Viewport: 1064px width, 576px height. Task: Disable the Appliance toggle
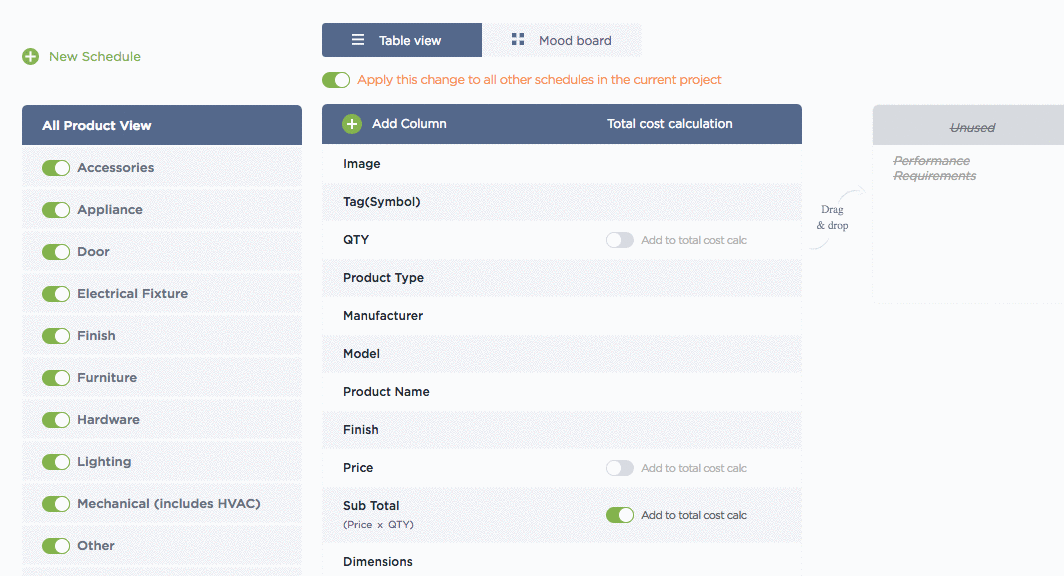coord(56,210)
